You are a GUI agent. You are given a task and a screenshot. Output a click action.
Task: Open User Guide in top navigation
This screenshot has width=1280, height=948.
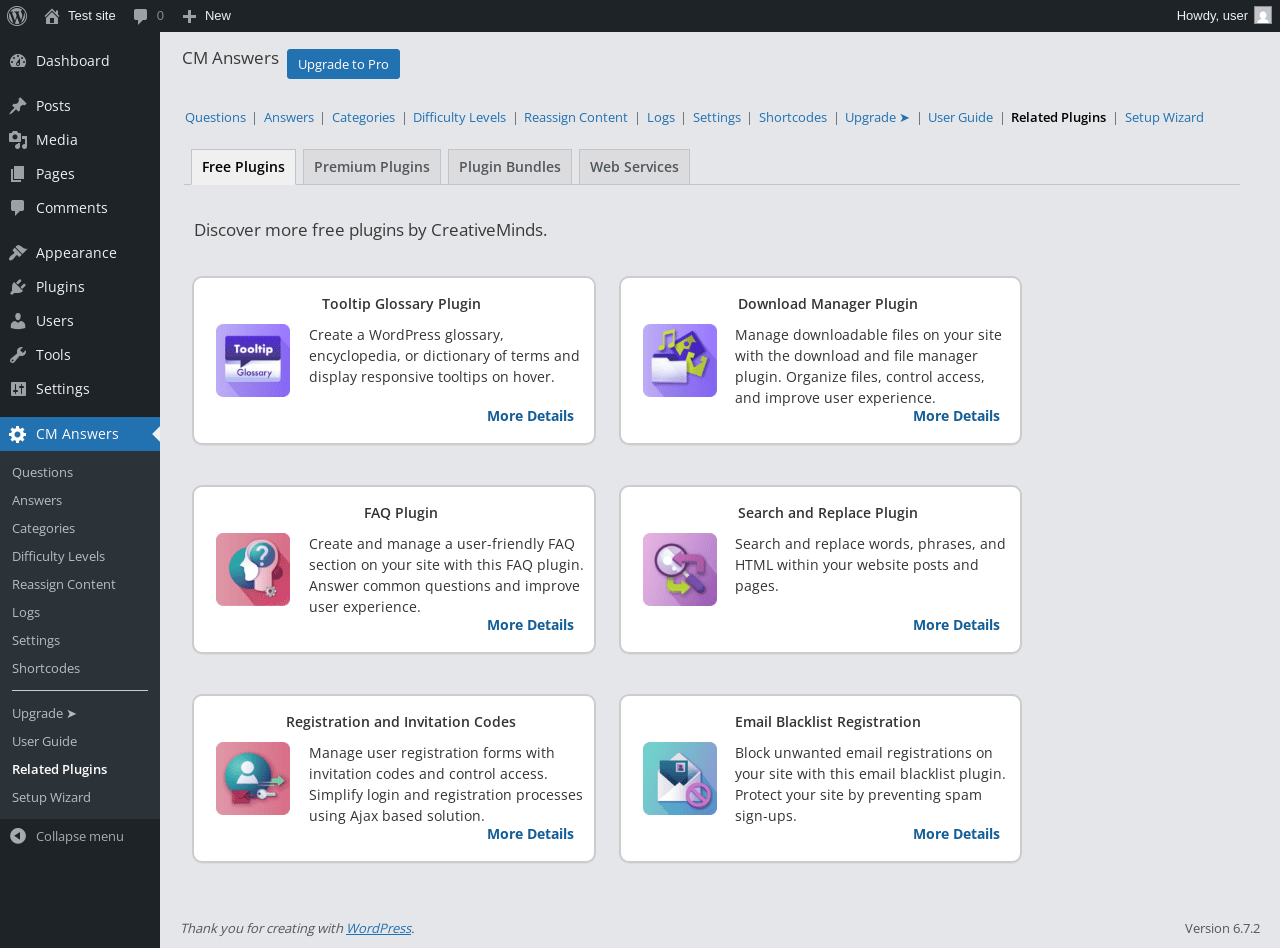(x=960, y=117)
